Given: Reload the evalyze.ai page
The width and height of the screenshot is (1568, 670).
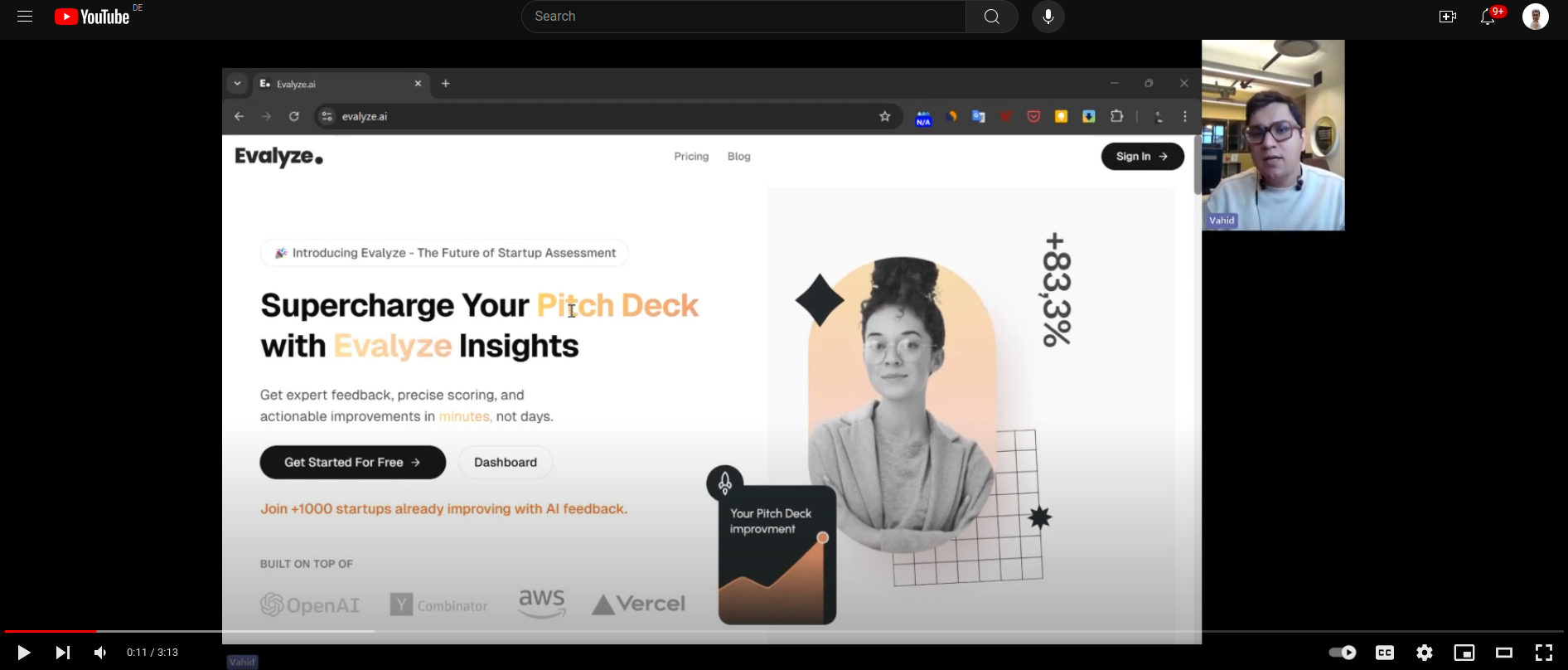Looking at the screenshot, I should tap(294, 117).
